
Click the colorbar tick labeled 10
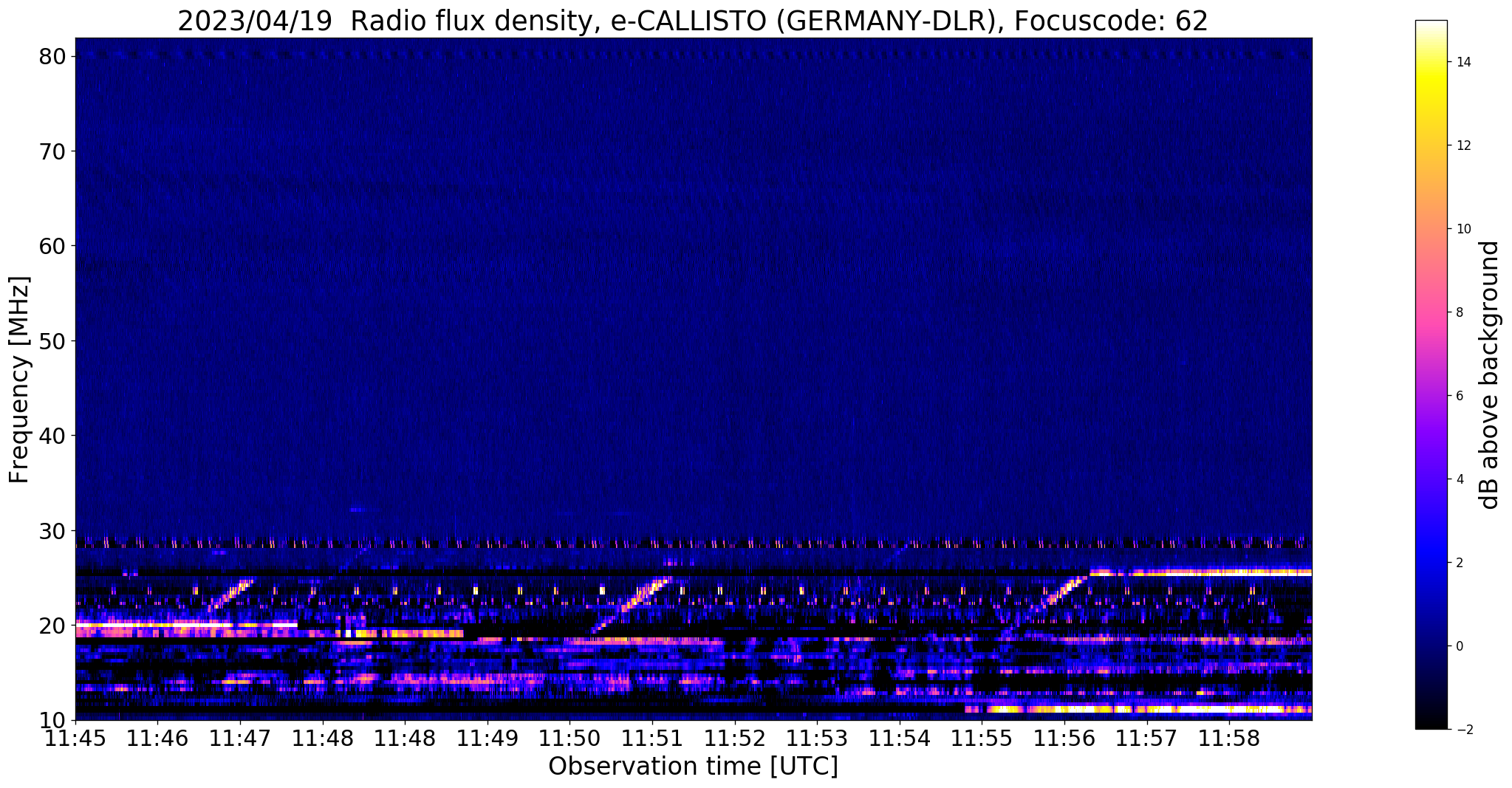tap(1463, 229)
